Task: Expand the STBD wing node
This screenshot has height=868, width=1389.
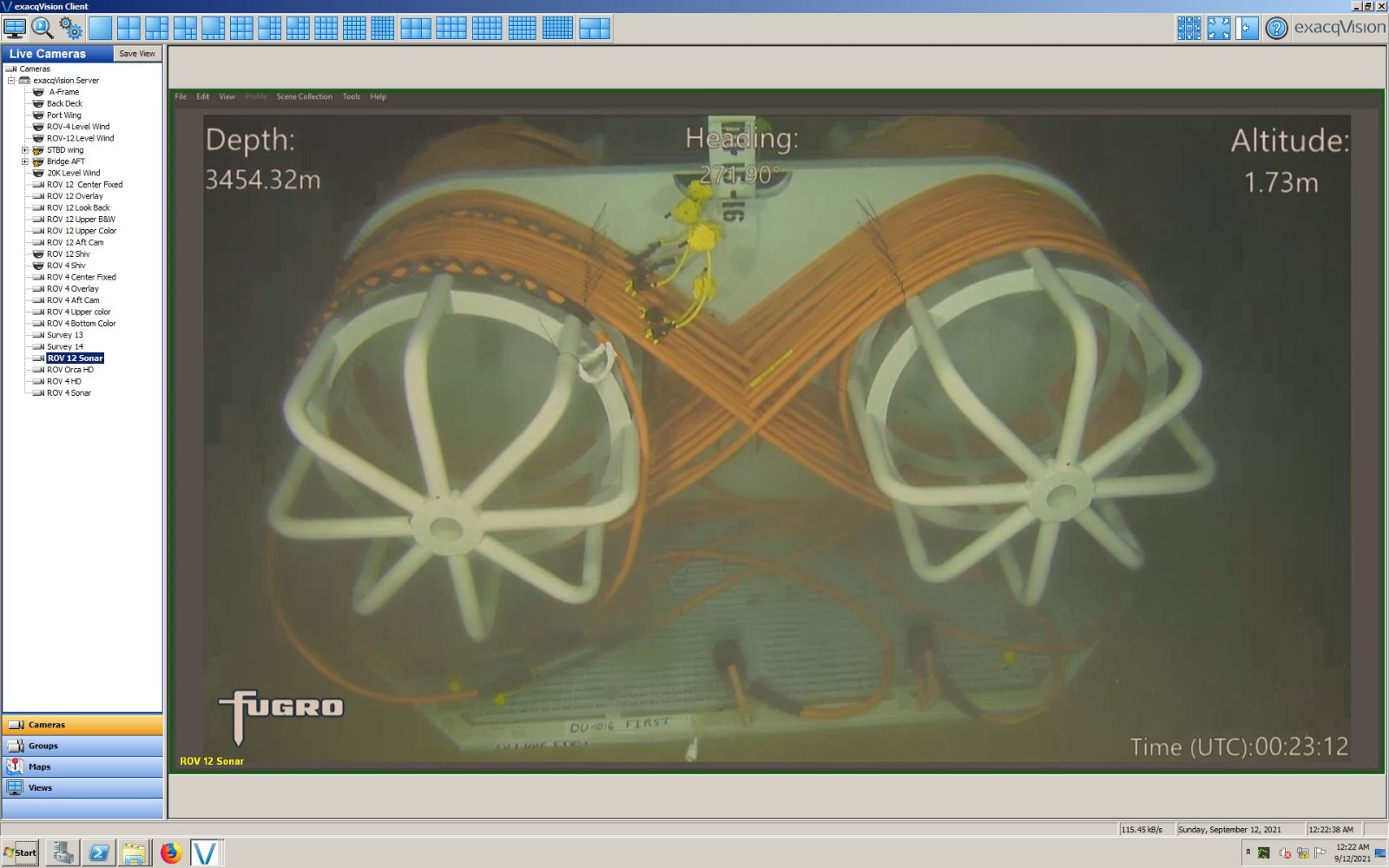Action: 25,150
